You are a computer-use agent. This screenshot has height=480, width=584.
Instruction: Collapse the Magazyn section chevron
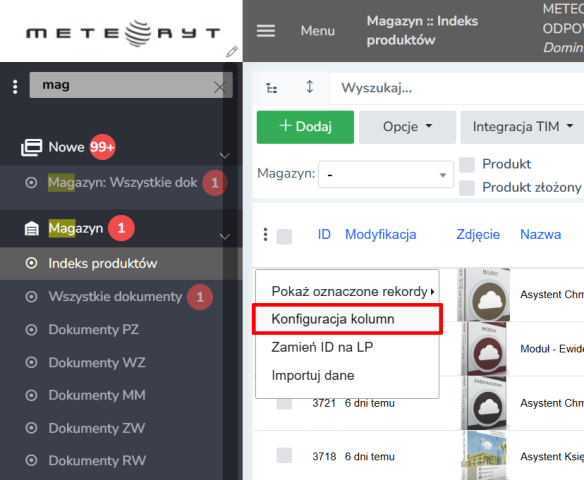225,236
